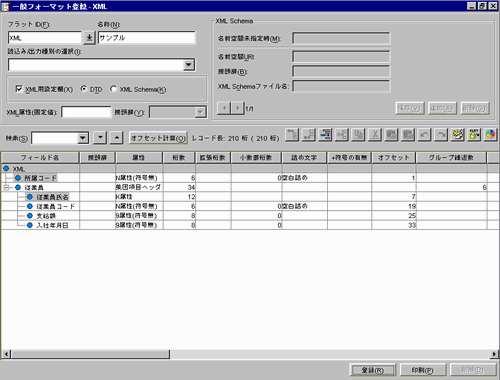Click the フィールド名 column header
The image size is (500, 380).
(x=40, y=158)
